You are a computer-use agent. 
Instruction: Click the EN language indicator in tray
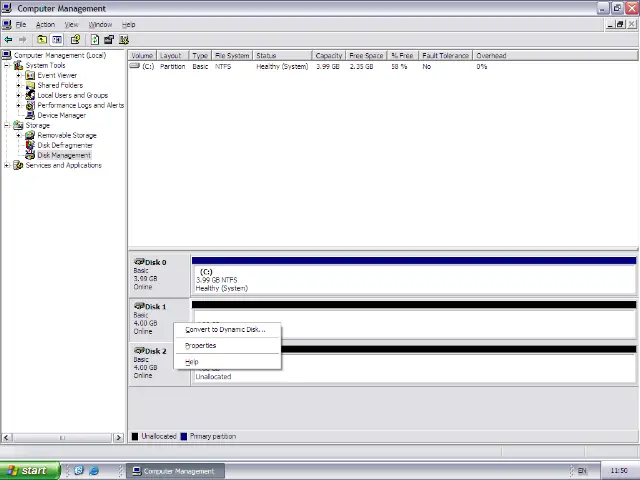tap(582, 471)
